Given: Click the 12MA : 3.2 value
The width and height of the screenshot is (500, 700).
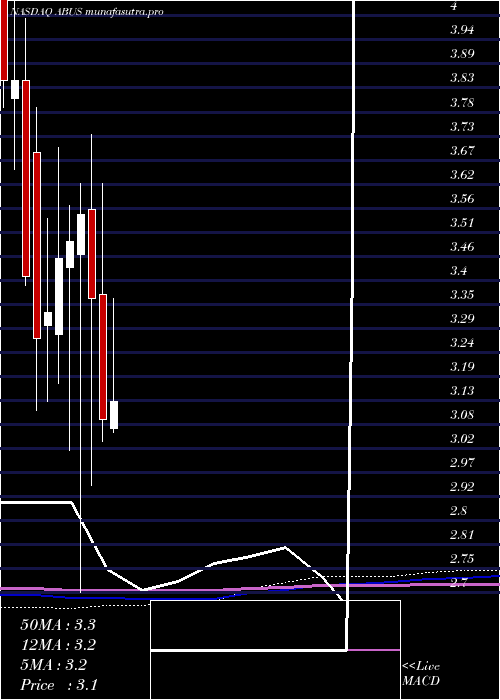Looking at the screenshot, I should coord(58,645).
